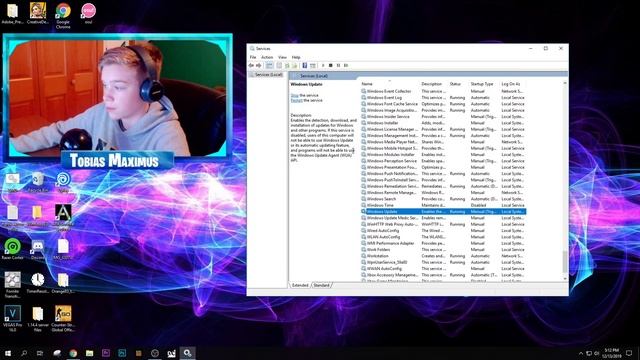Open the Uplay desktop shortcut
This screenshot has height=360, width=640.
(63, 182)
